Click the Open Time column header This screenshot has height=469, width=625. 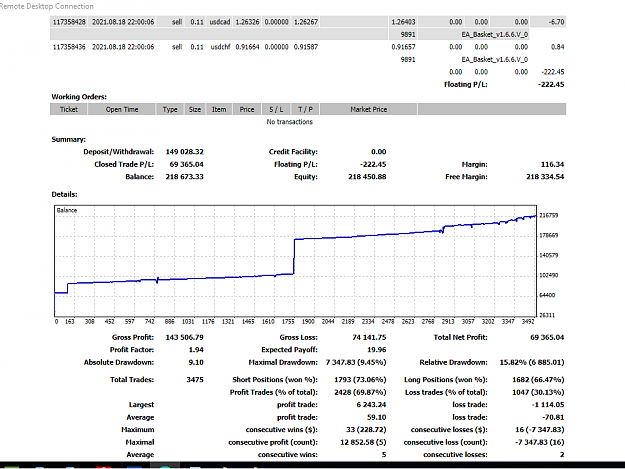pos(122,109)
